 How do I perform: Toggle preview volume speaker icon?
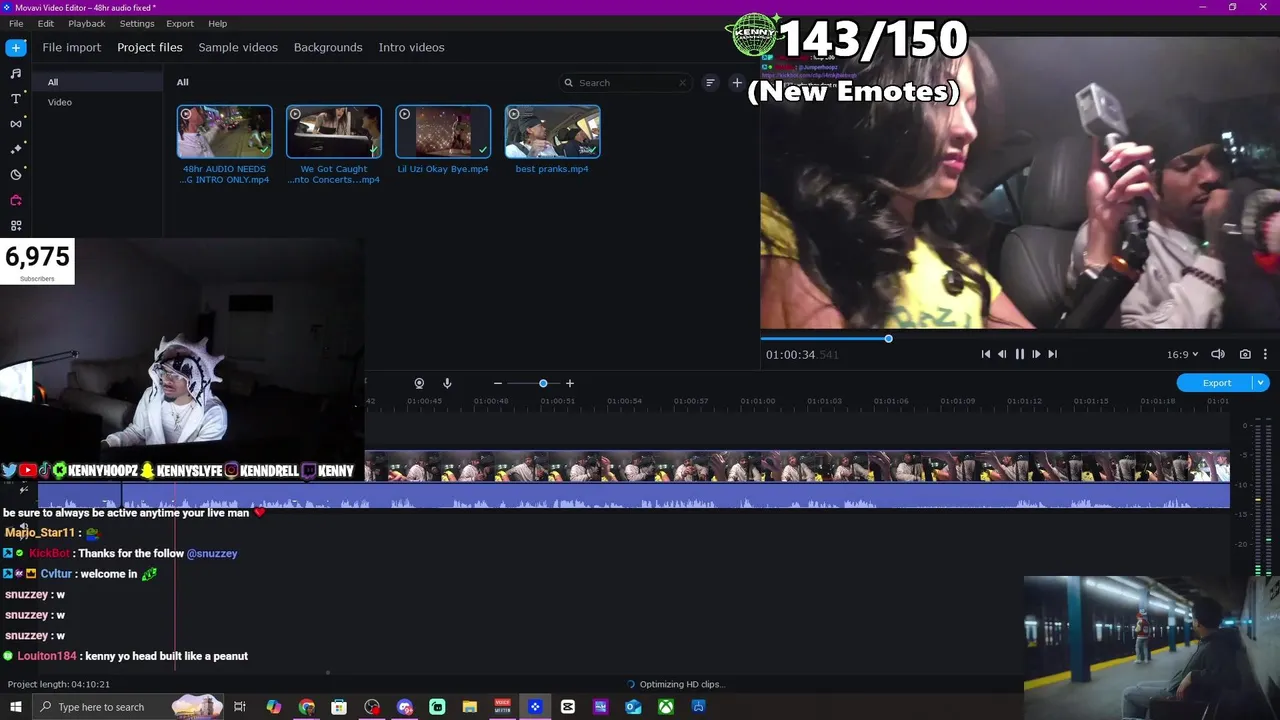pyautogui.click(x=1218, y=354)
